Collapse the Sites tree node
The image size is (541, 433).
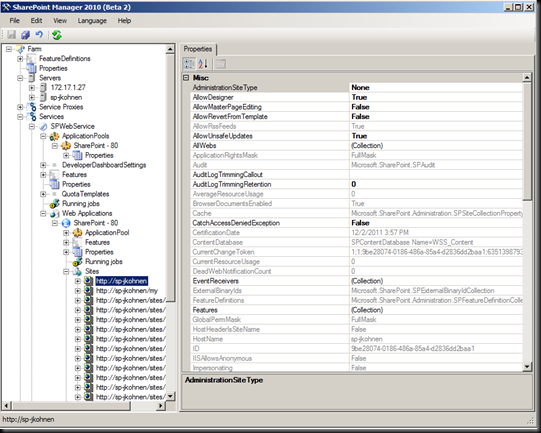coord(66,272)
